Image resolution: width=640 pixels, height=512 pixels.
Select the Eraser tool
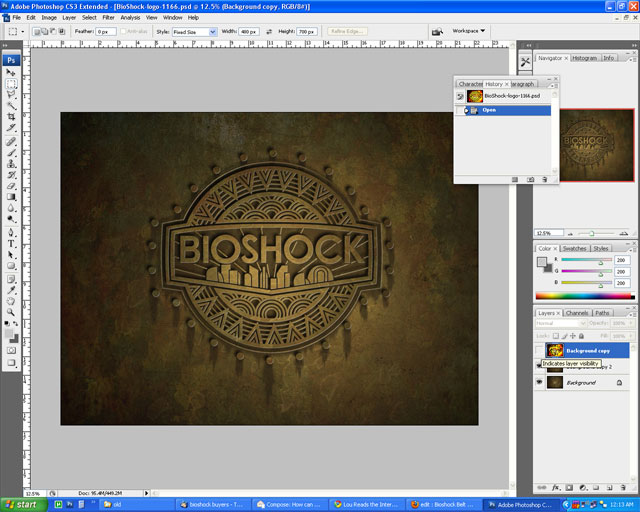point(11,186)
